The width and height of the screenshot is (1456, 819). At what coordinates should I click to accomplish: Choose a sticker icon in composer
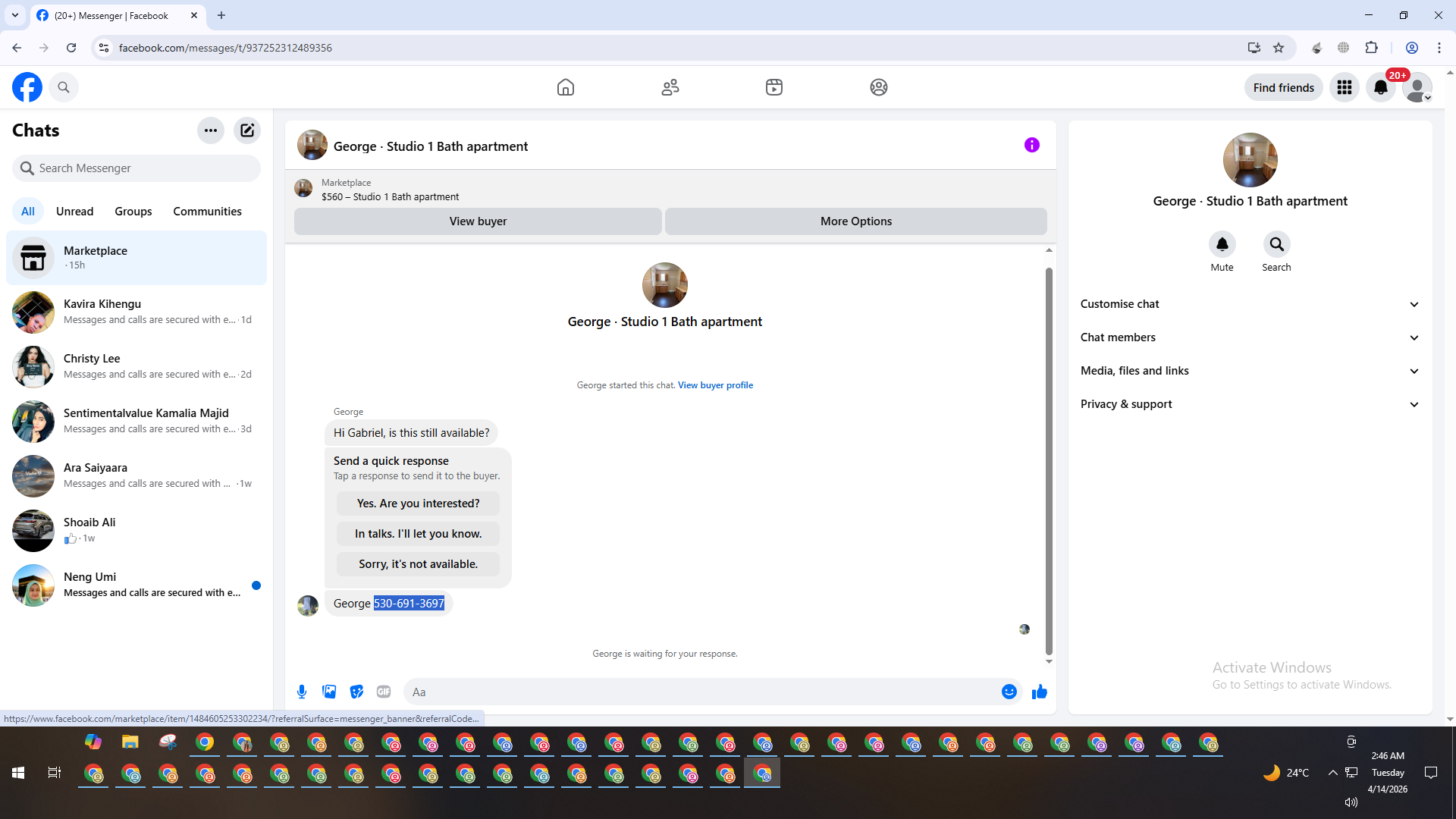[356, 692]
